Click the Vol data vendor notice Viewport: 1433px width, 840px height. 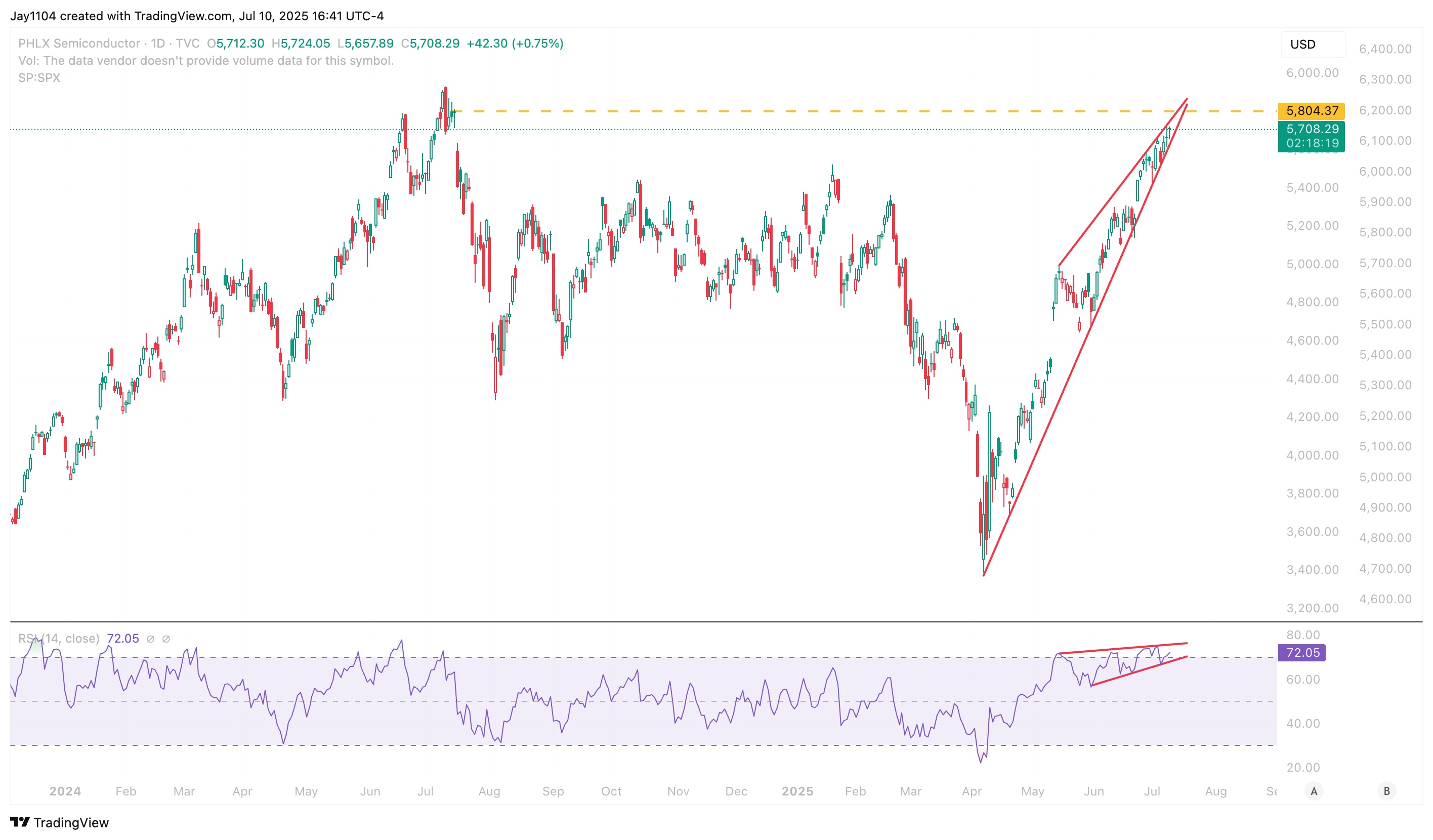[206, 60]
